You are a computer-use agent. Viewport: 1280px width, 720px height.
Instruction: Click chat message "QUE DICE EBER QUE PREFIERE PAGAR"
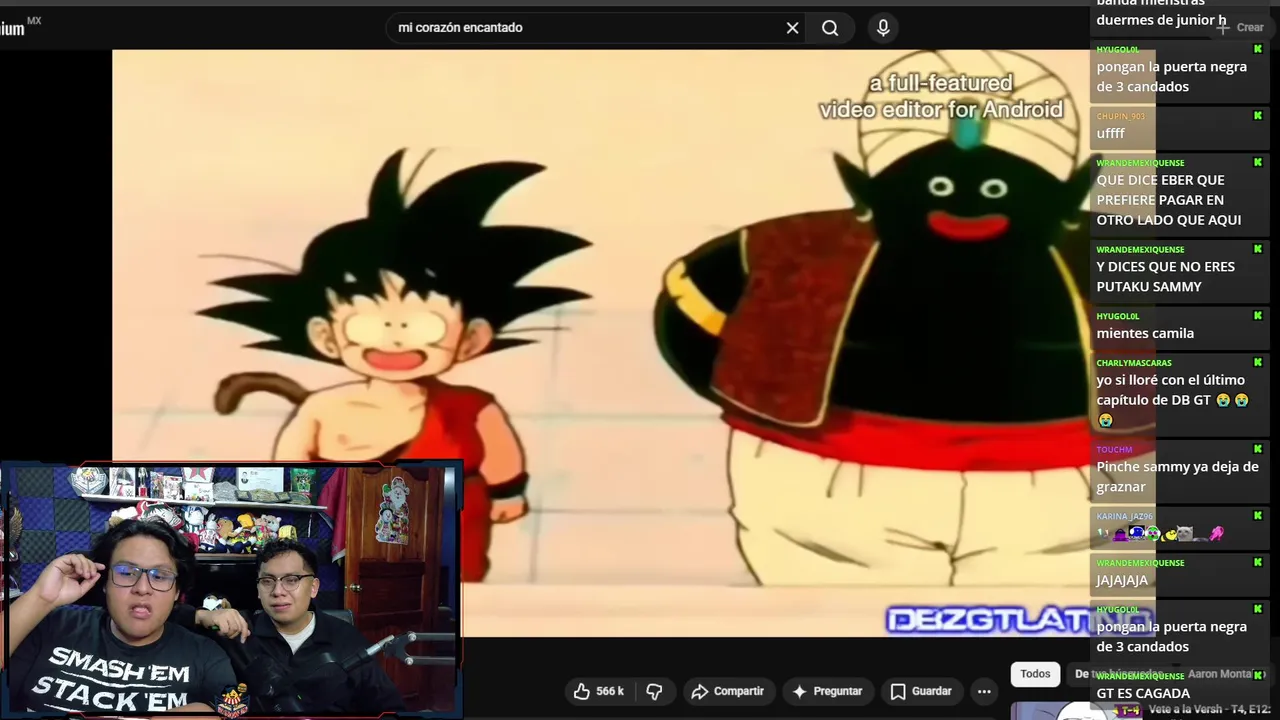pyautogui.click(x=1168, y=200)
